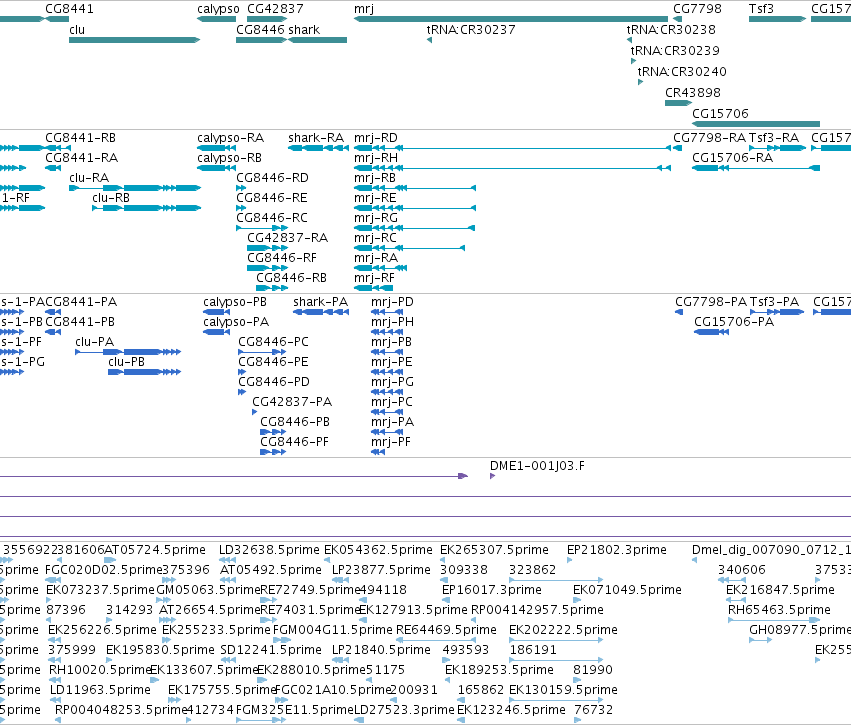Open transcript CG8446-RF
Viewport: 851px width, 725px height.
click(x=267, y=268)
